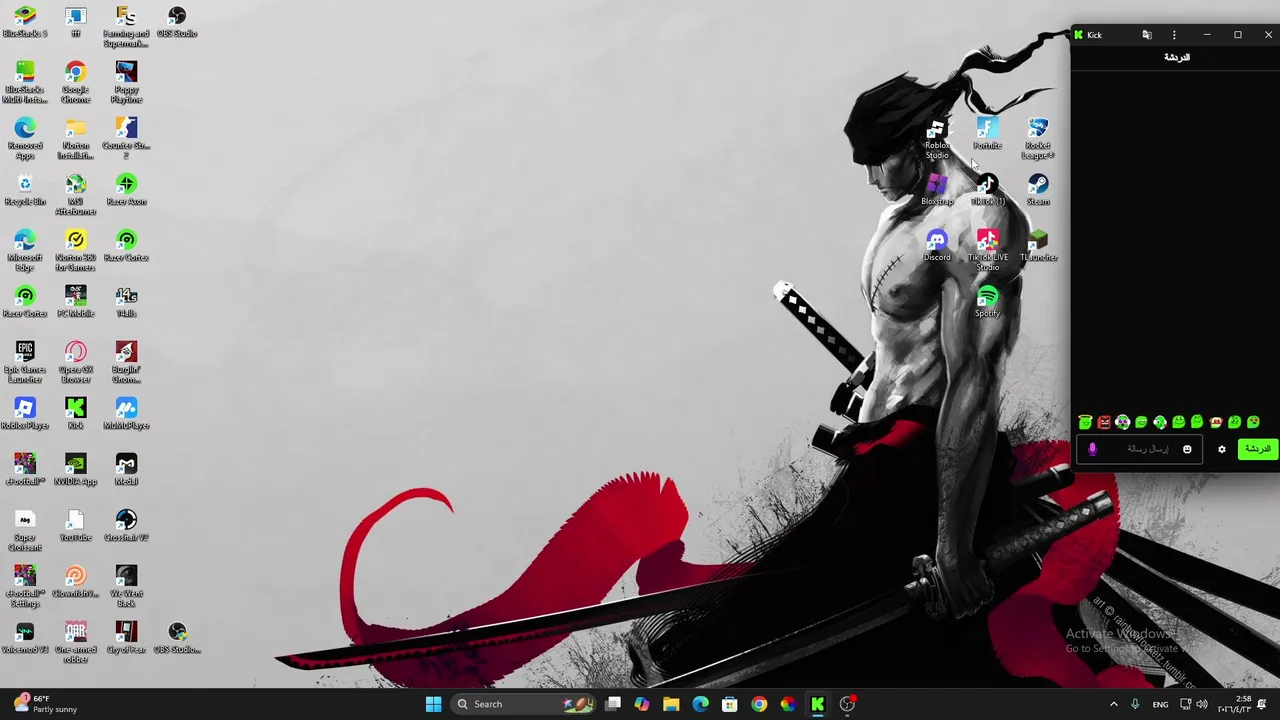Open Norton 360 for Gamers shortcut
1280x720 pixels.
click(x=76, y=250)
